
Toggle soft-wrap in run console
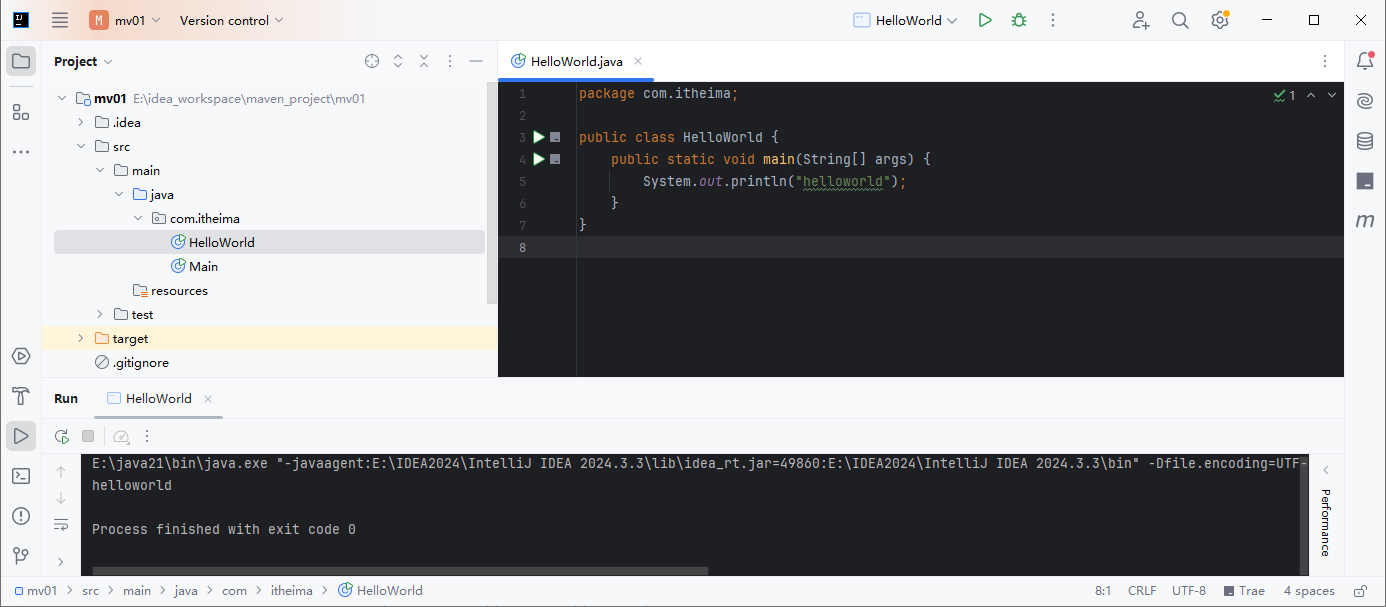[61, 524]
